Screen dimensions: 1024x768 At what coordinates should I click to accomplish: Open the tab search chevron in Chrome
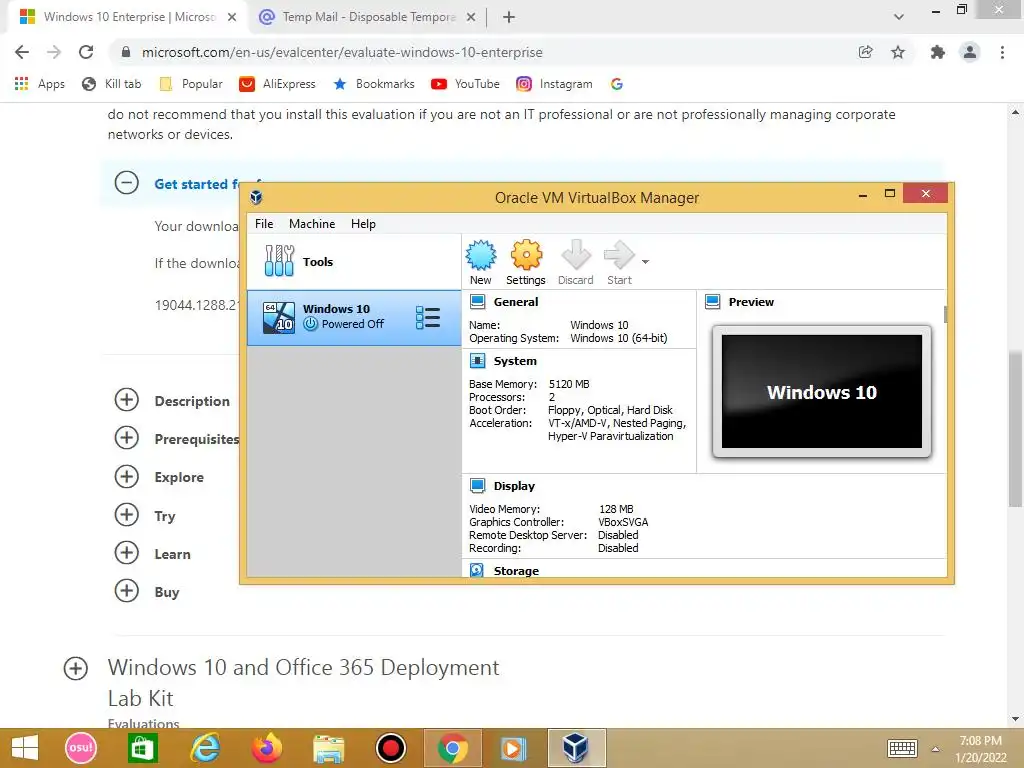point(899,17)
